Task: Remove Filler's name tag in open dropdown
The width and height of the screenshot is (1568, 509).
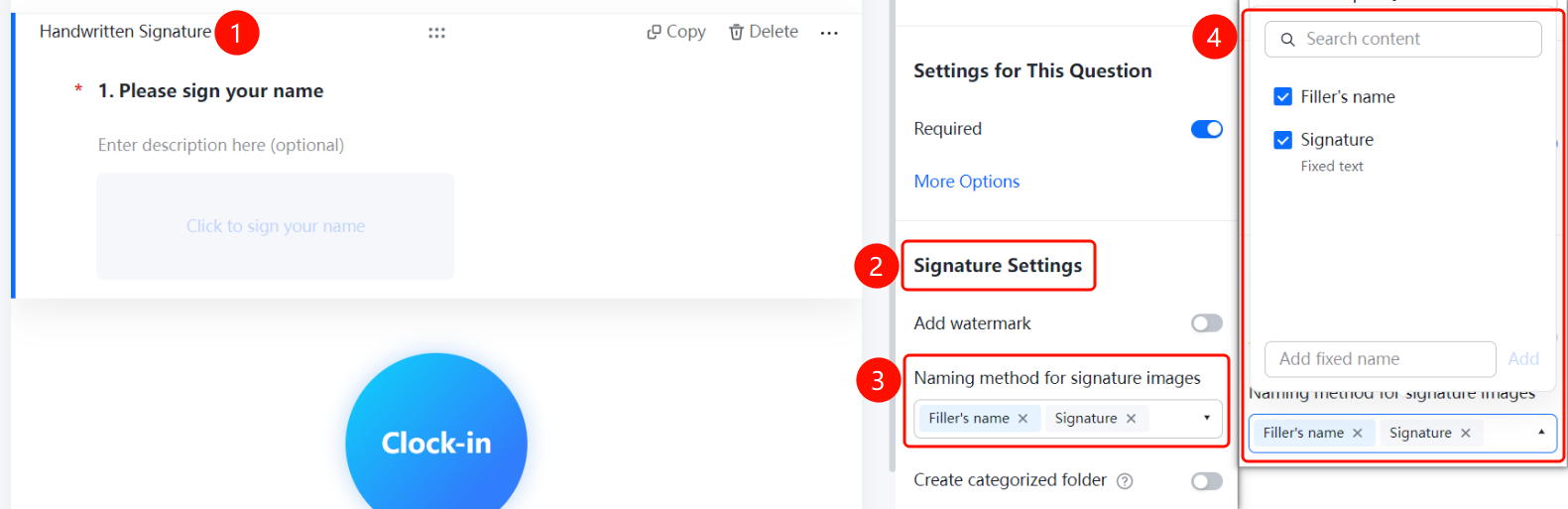Action: 1357,433
